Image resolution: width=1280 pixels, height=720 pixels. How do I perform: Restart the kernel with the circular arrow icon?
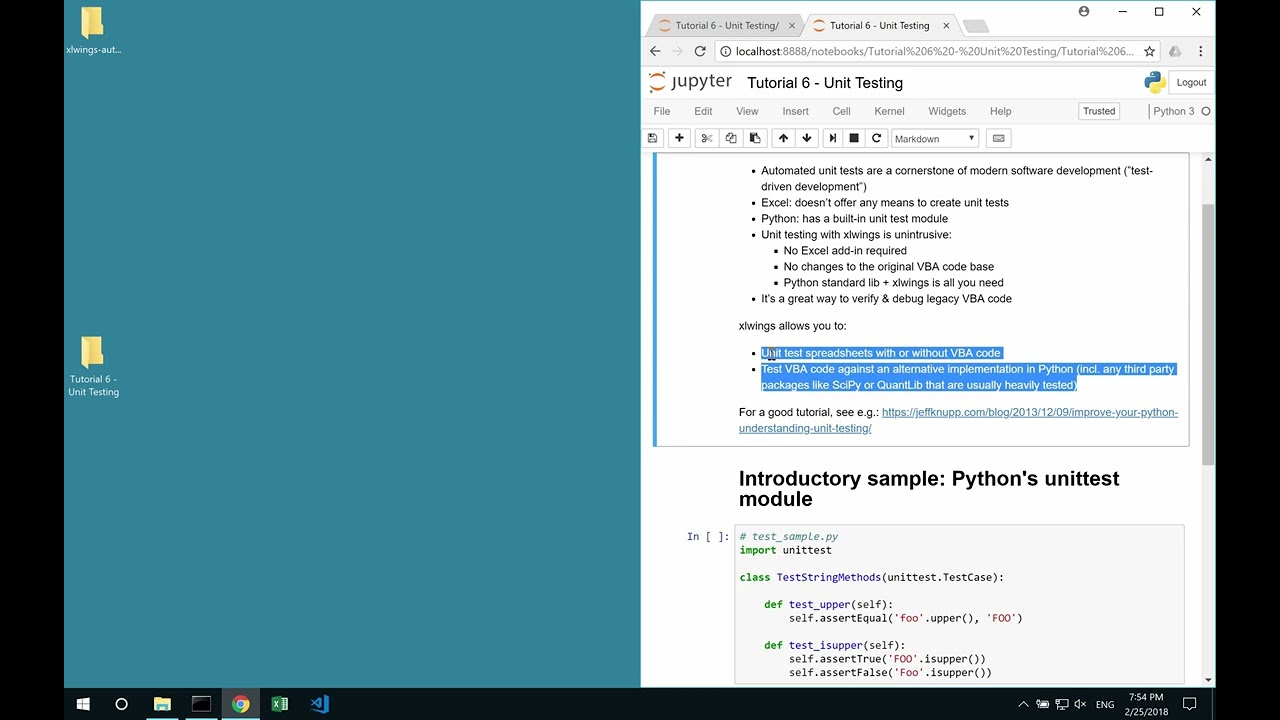click(x=876, y=138)
